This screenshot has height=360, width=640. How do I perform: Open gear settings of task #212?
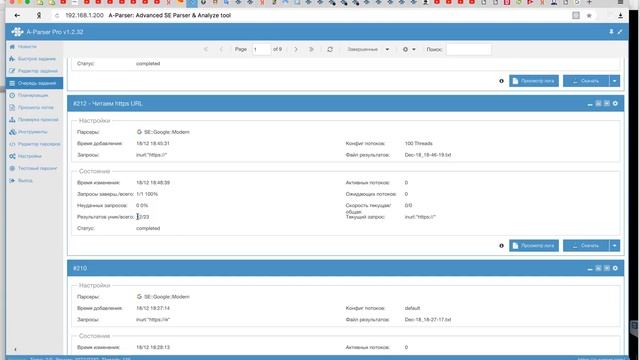615,104
